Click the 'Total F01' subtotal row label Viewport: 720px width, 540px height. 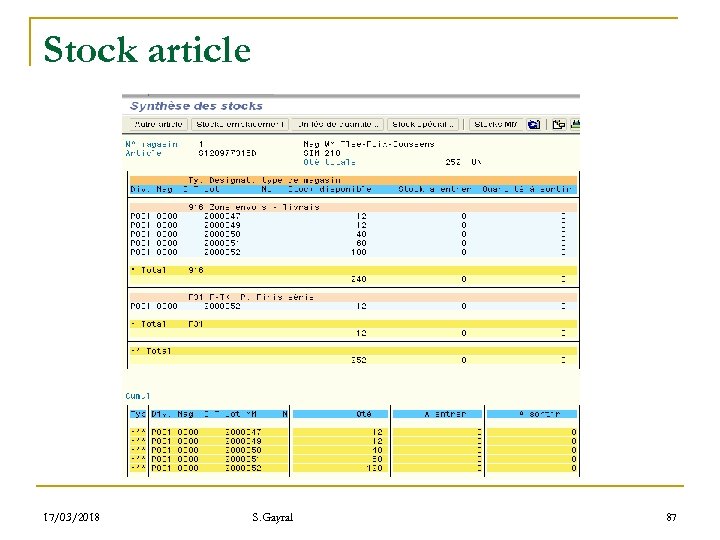coord(167,324)
